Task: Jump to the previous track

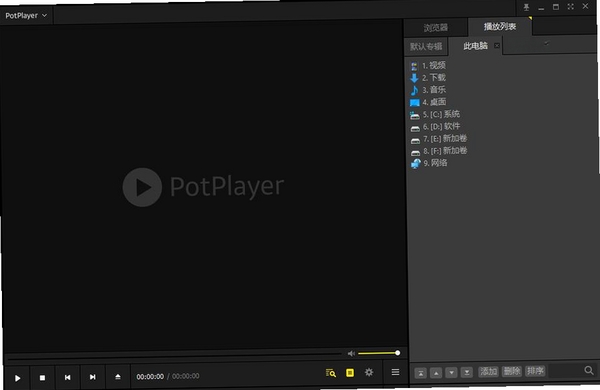Action: pos(67,377)
